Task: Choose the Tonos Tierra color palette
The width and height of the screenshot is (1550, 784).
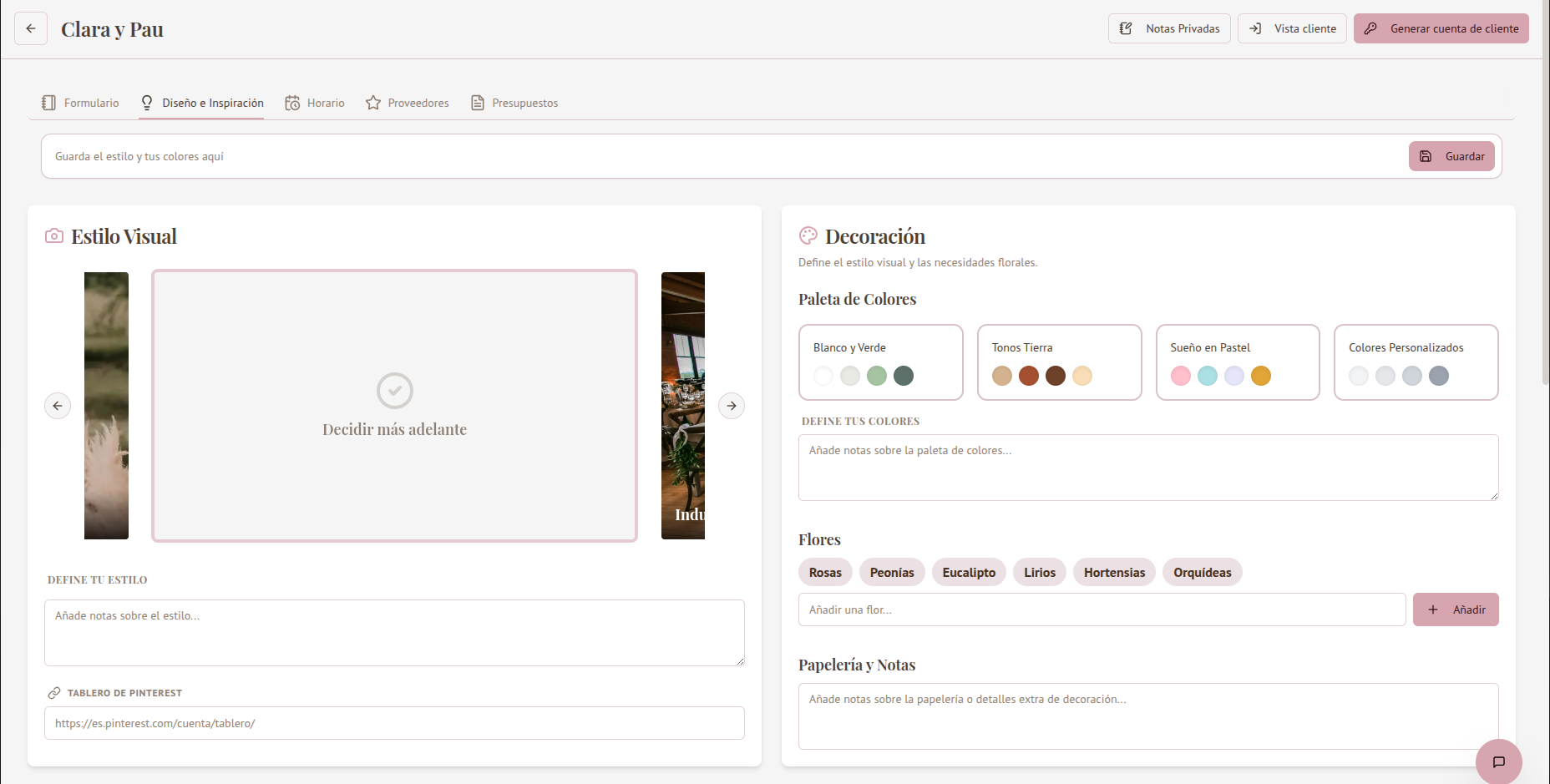Action: [1059, 362]
